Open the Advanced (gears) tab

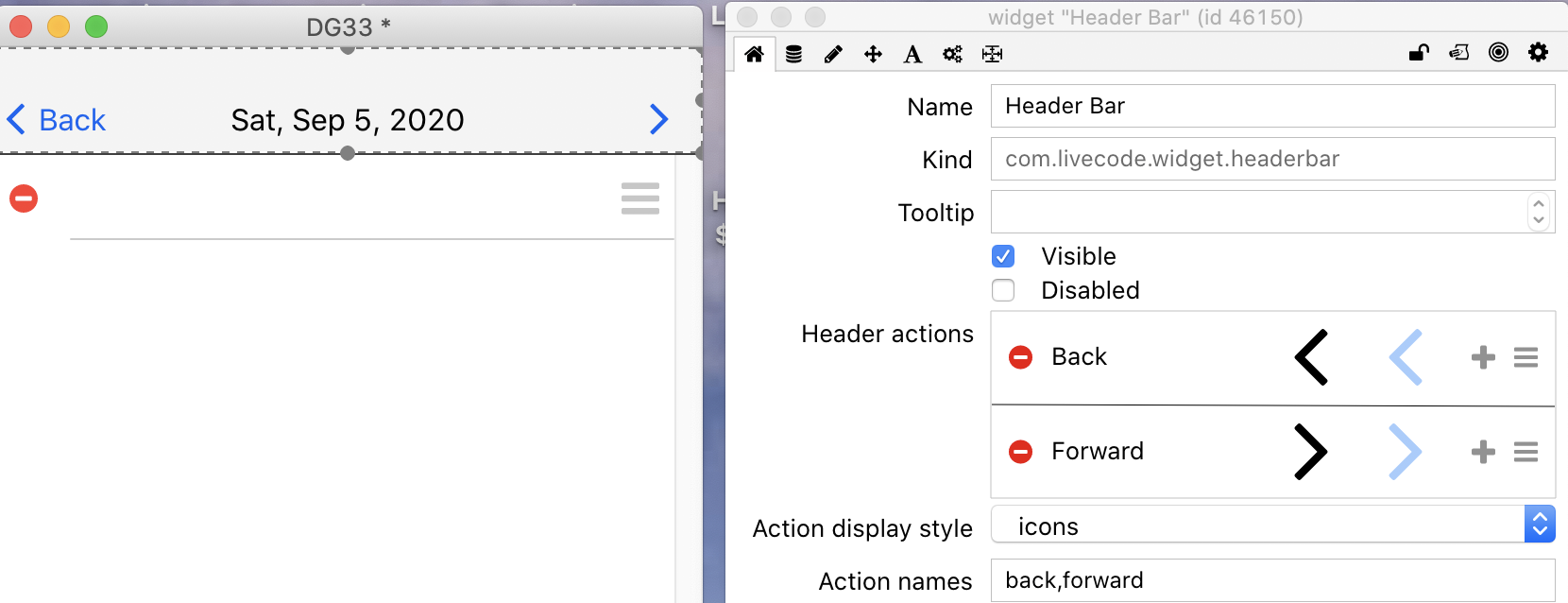952,54
